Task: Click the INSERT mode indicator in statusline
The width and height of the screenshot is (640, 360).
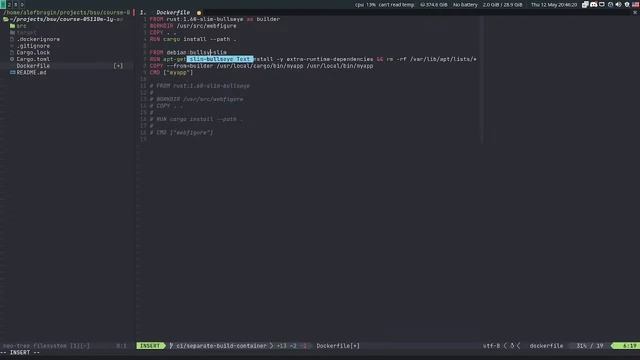Action: (x=150, y=346)
